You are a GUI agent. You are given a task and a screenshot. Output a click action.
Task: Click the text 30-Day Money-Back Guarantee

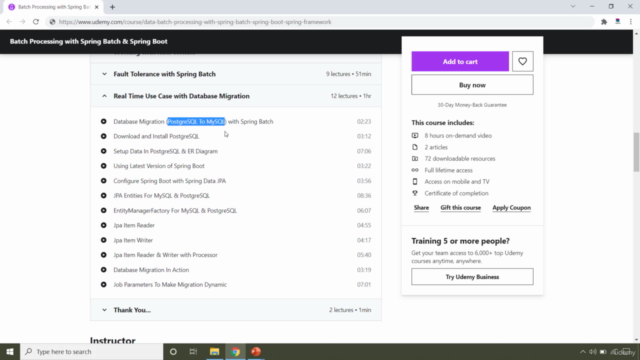tap(472, 105)
